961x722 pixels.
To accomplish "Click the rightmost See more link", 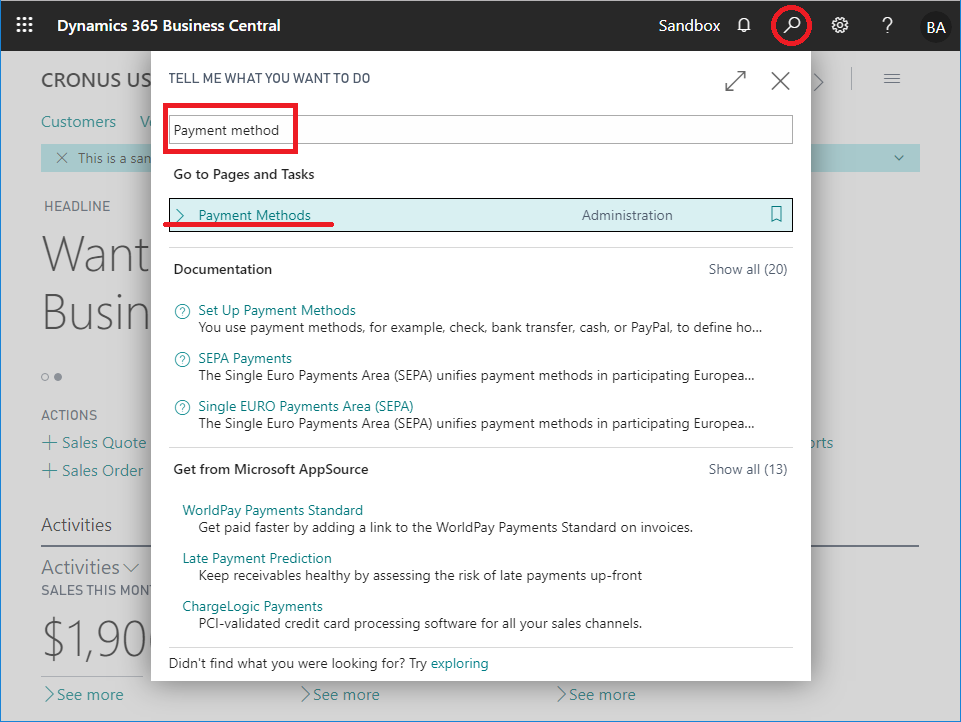I will [596, 694].
